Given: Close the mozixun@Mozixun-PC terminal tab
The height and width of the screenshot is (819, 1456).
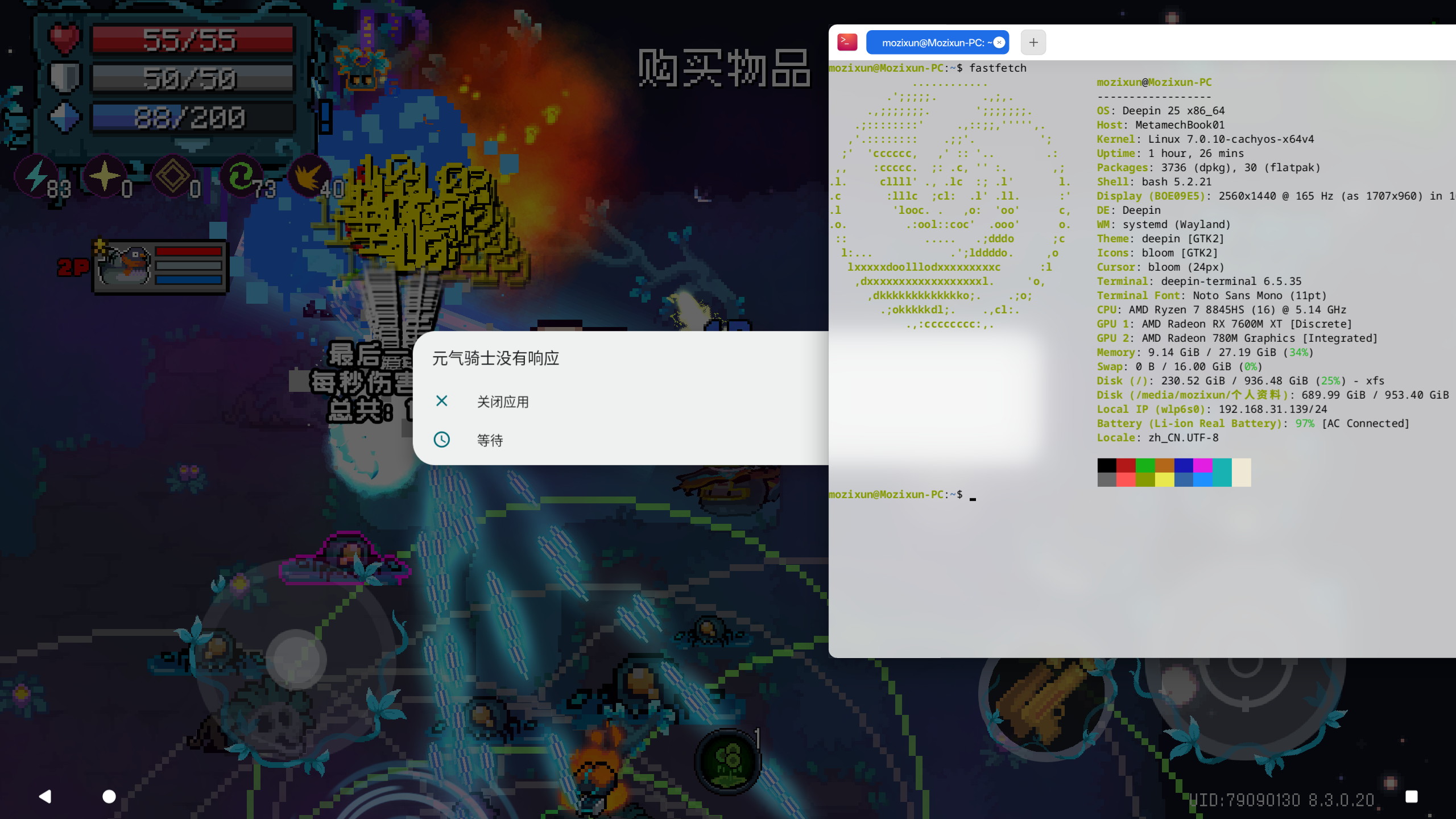Looking at the screenshot, I should tap(999, 43).
